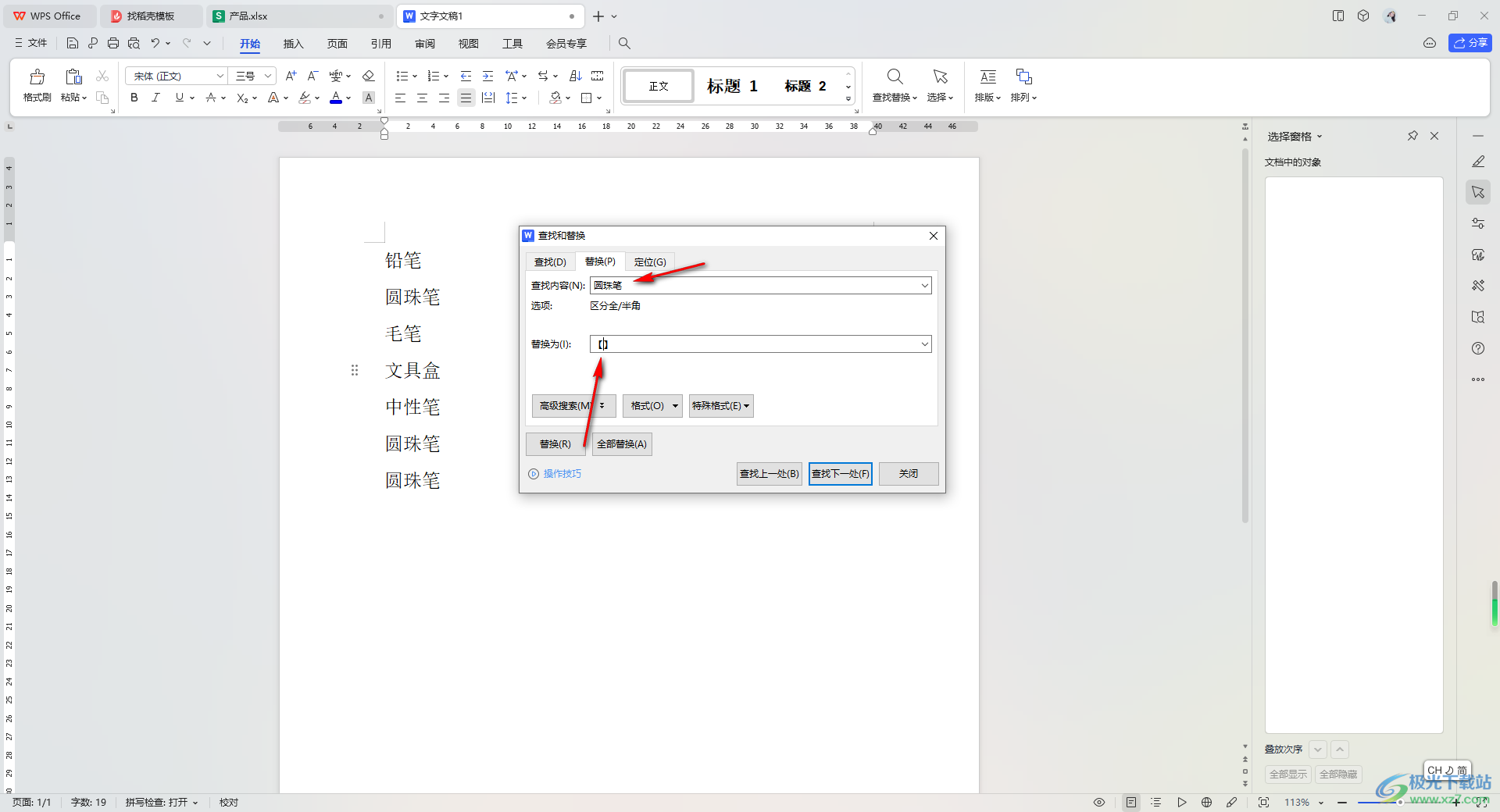The width and height of the screenshot is (1500, 812).
Task: Expand the 查找内容 history dropdown
Action: click(925, 285)
